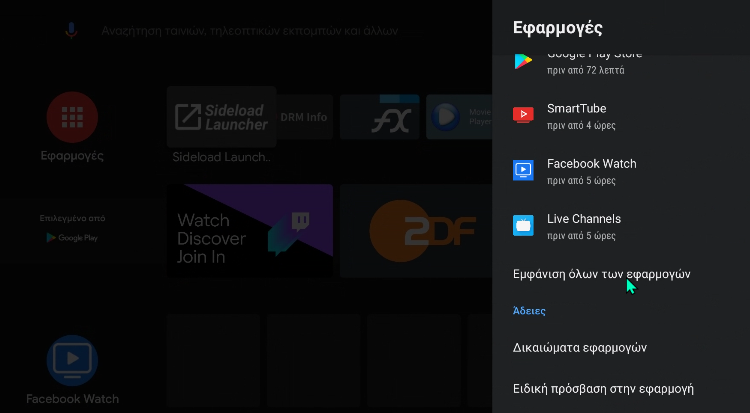Click 'πριν από 72 λεπτά' text
750x413 pixels.
tap(585, 70)
